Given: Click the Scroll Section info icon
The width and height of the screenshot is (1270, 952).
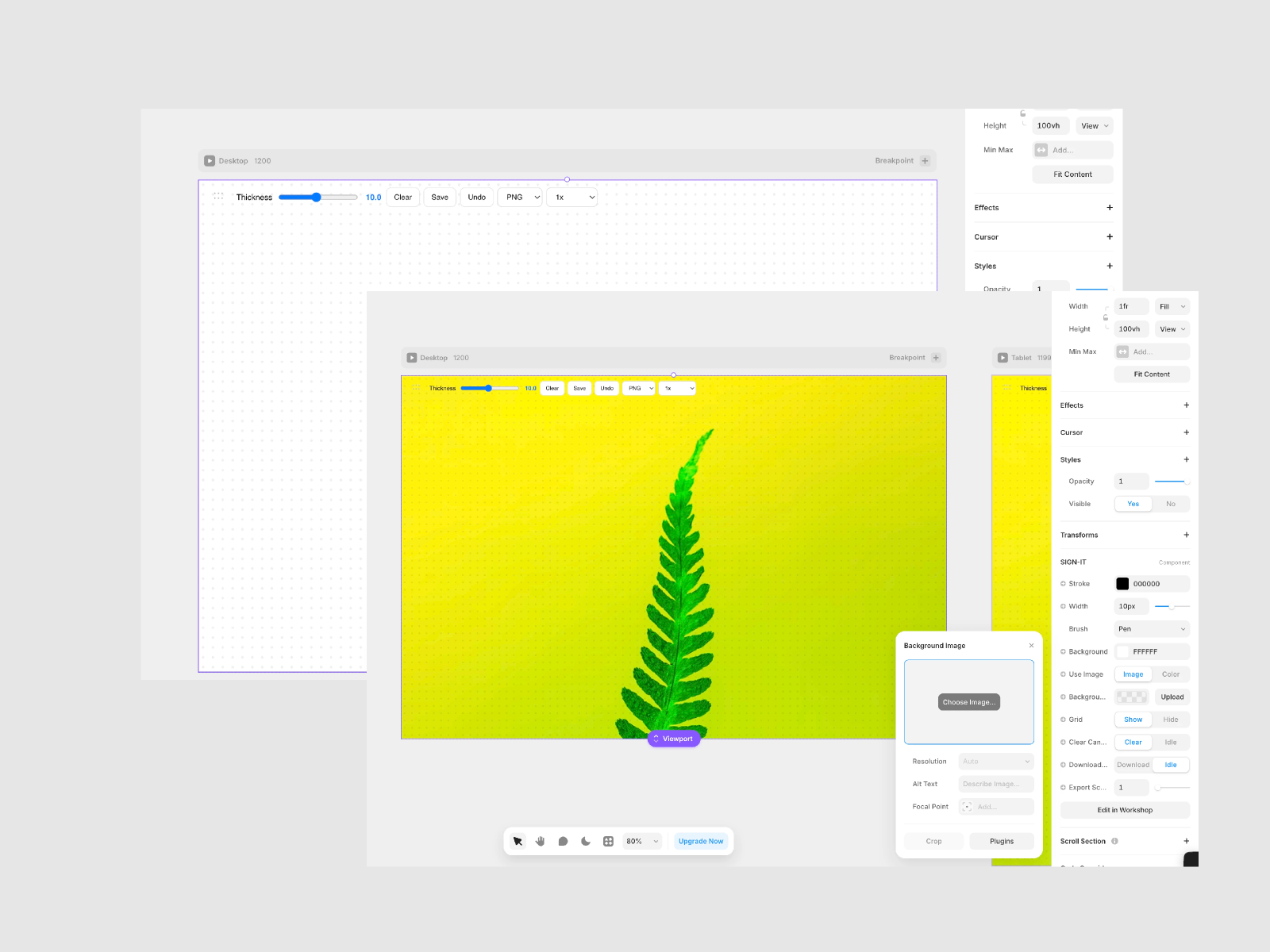Looking at the screenshot, I should (1114, 841).
